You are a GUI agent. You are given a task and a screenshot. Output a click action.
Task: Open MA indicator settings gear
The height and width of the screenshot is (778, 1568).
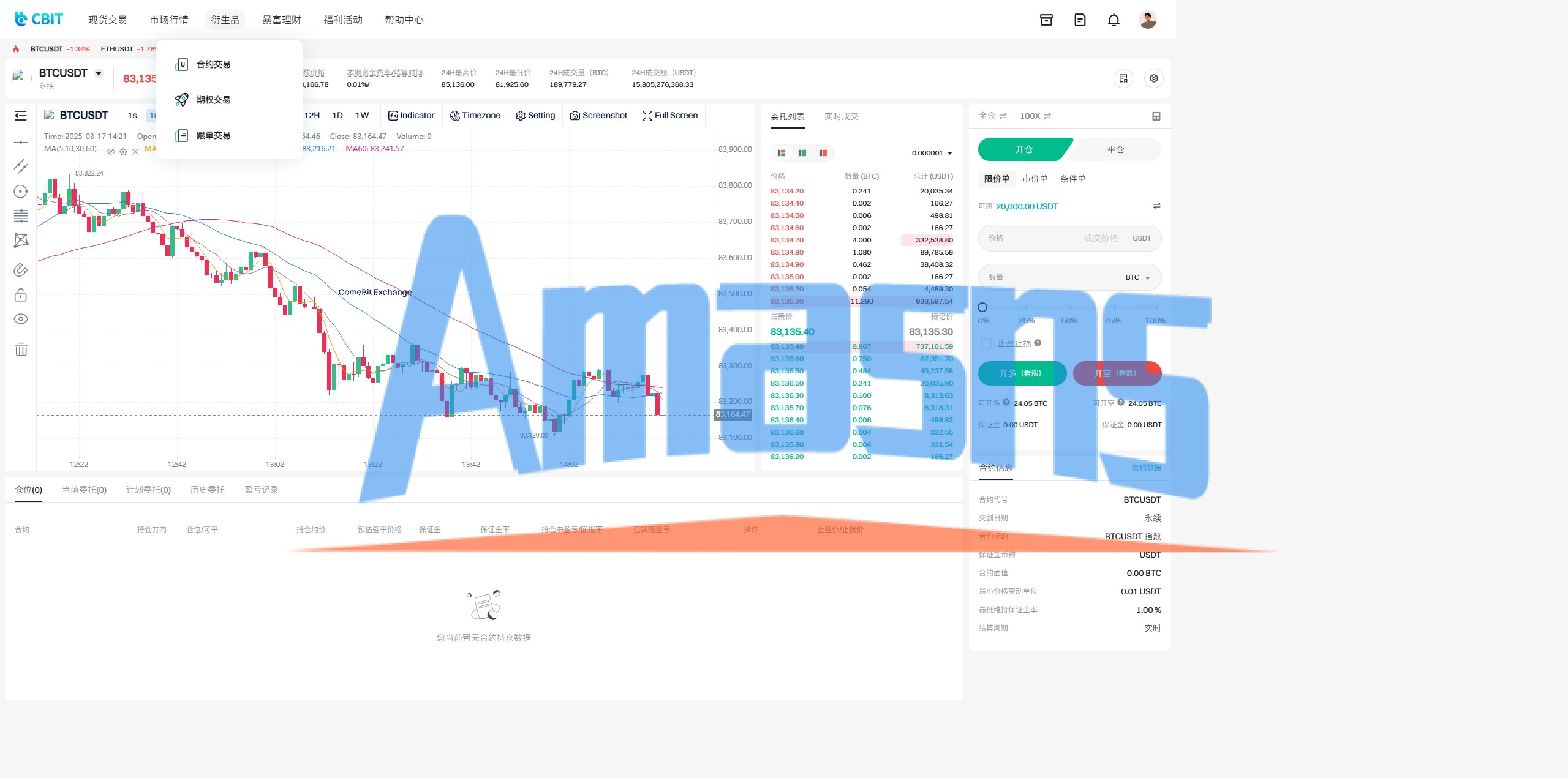[123, 152]
